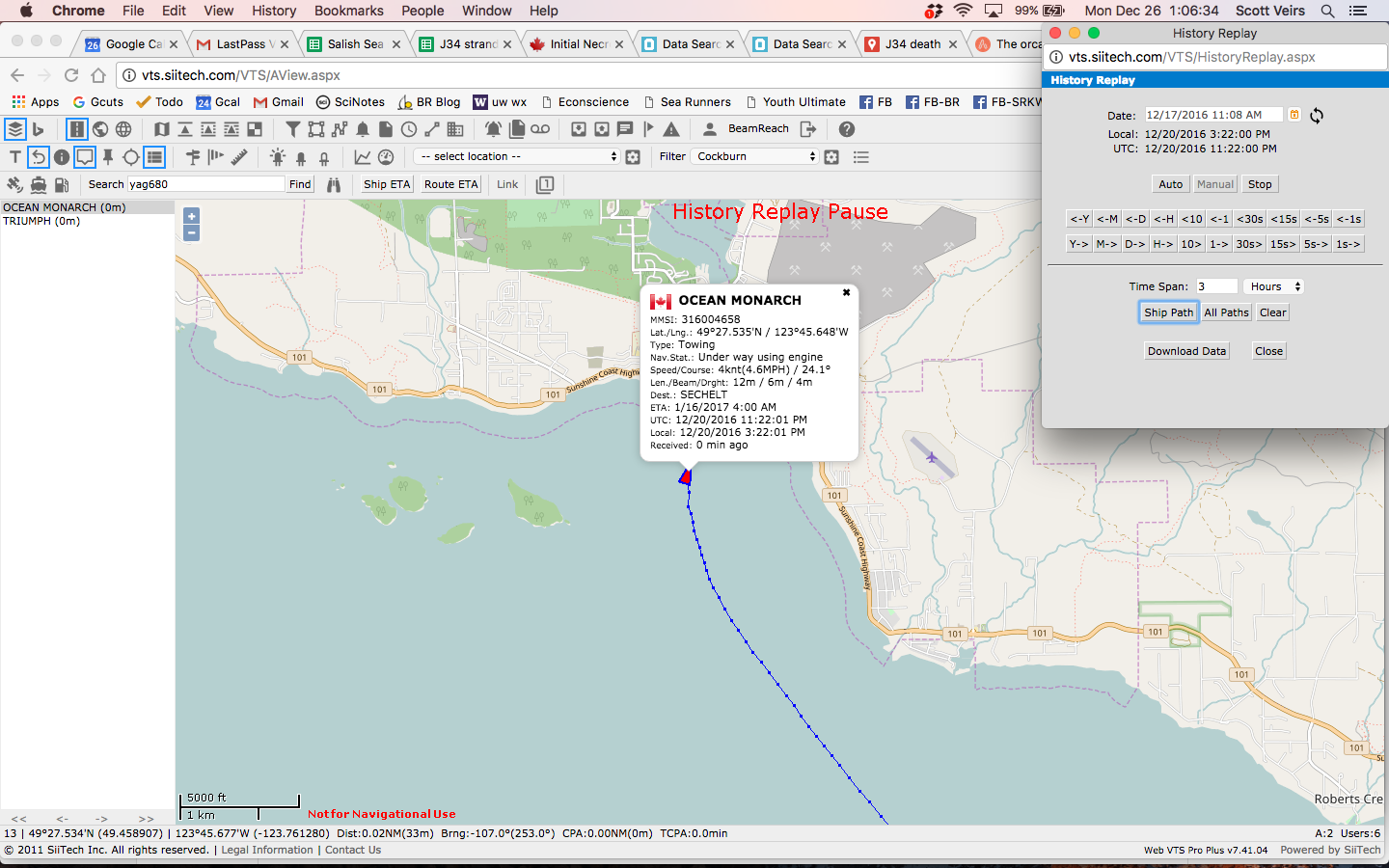This screenshot has height=868, width=1389.
Task: Click the line chart graph icon
Action: 363,157
